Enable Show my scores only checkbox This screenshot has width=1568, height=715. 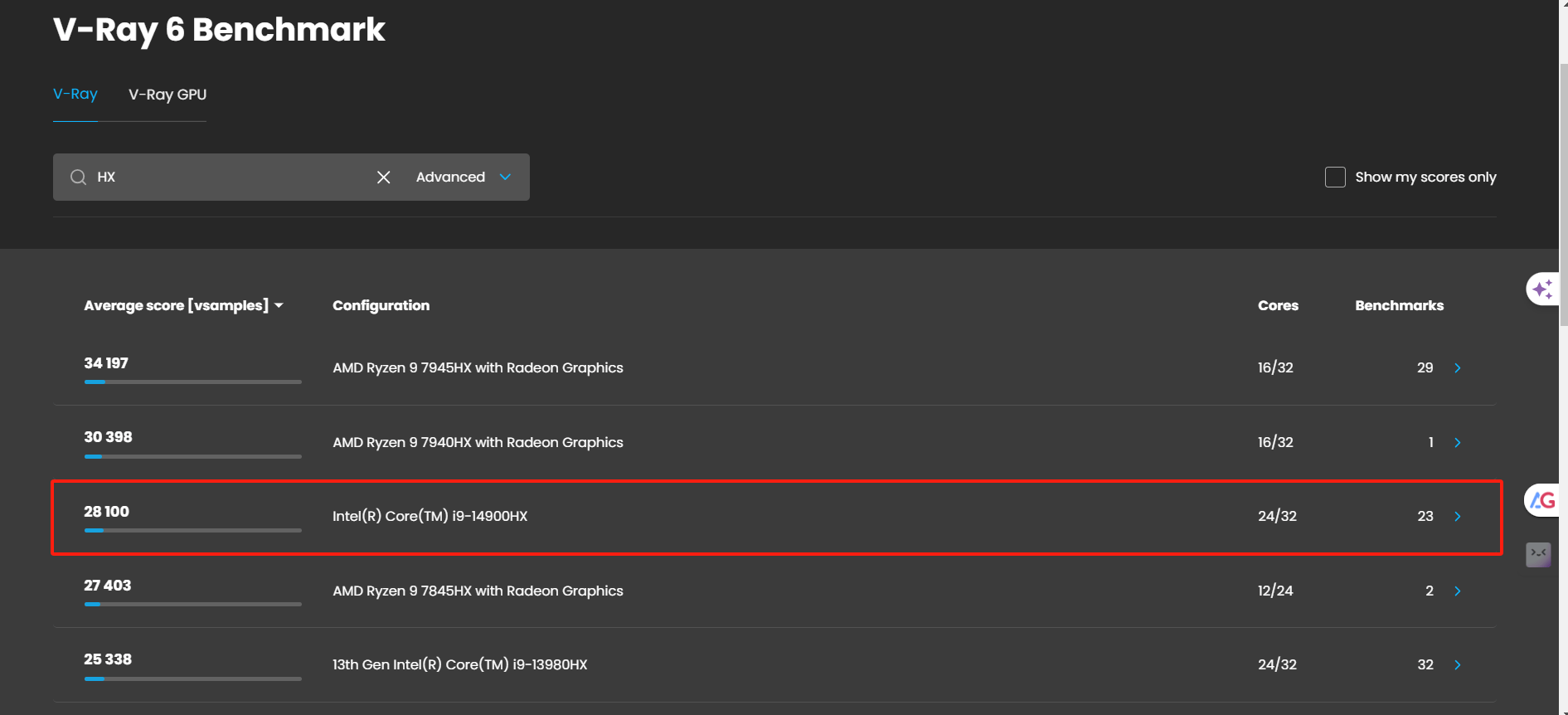(1335, 177)
